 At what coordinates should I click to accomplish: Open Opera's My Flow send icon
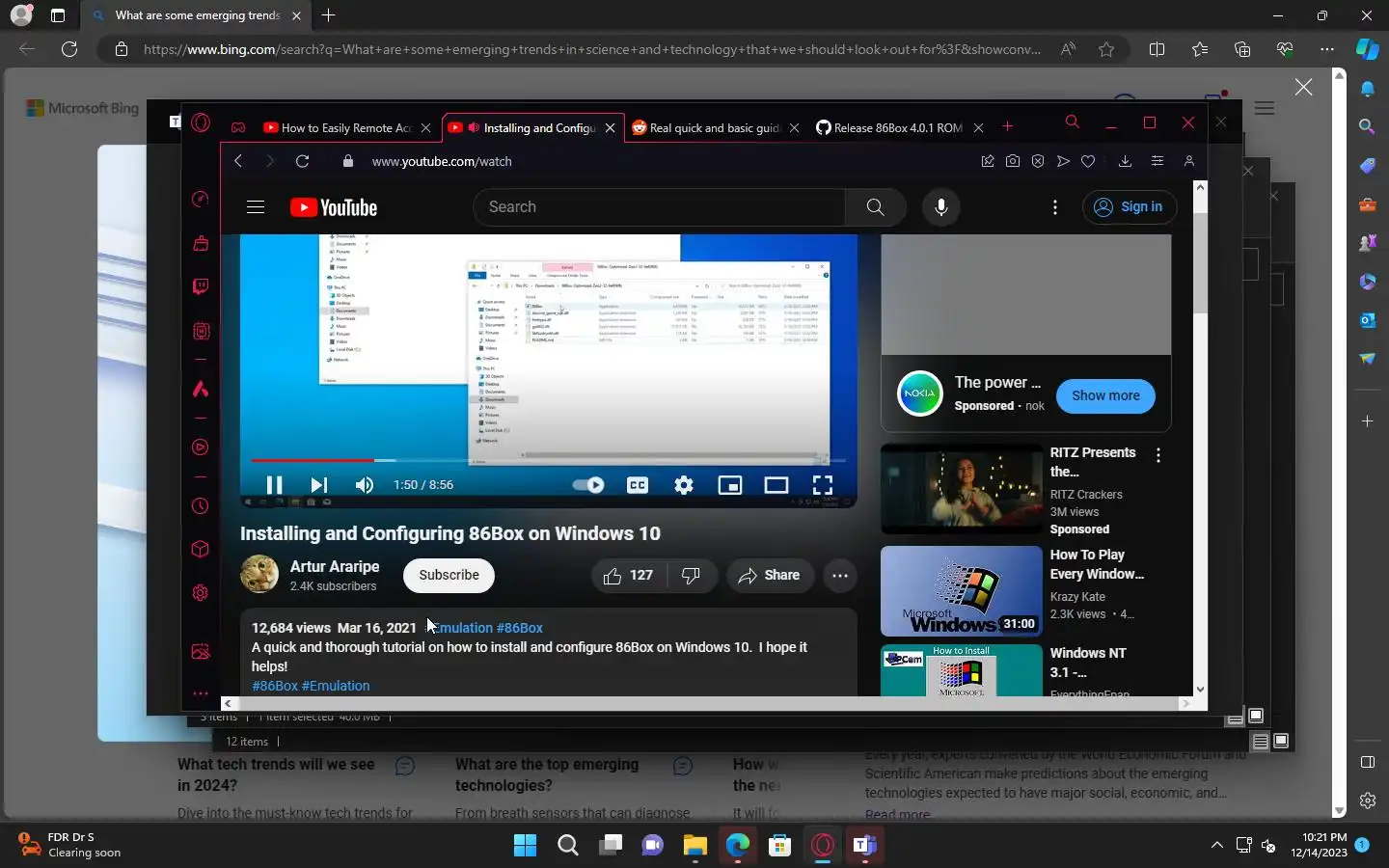coord(1063,161)
